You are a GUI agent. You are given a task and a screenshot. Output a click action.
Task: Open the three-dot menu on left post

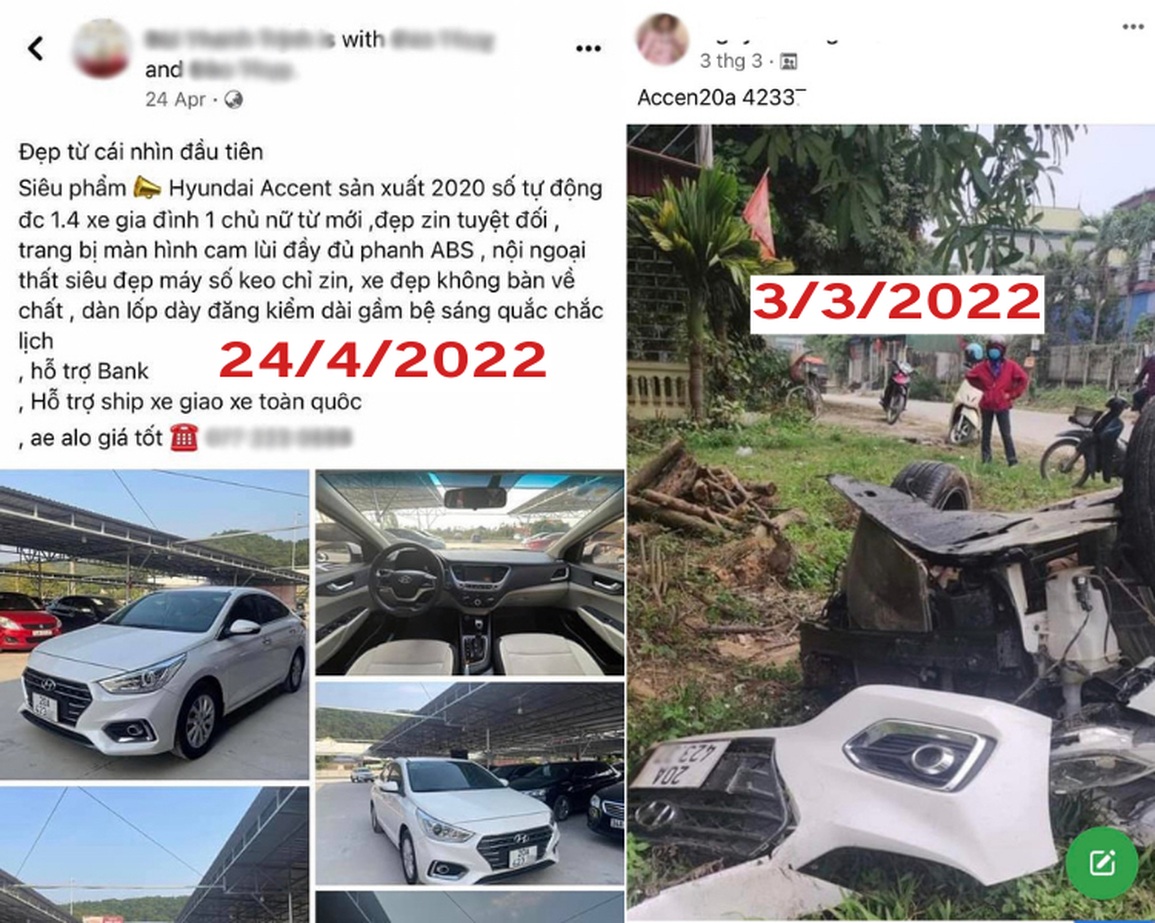pos(588,49)
